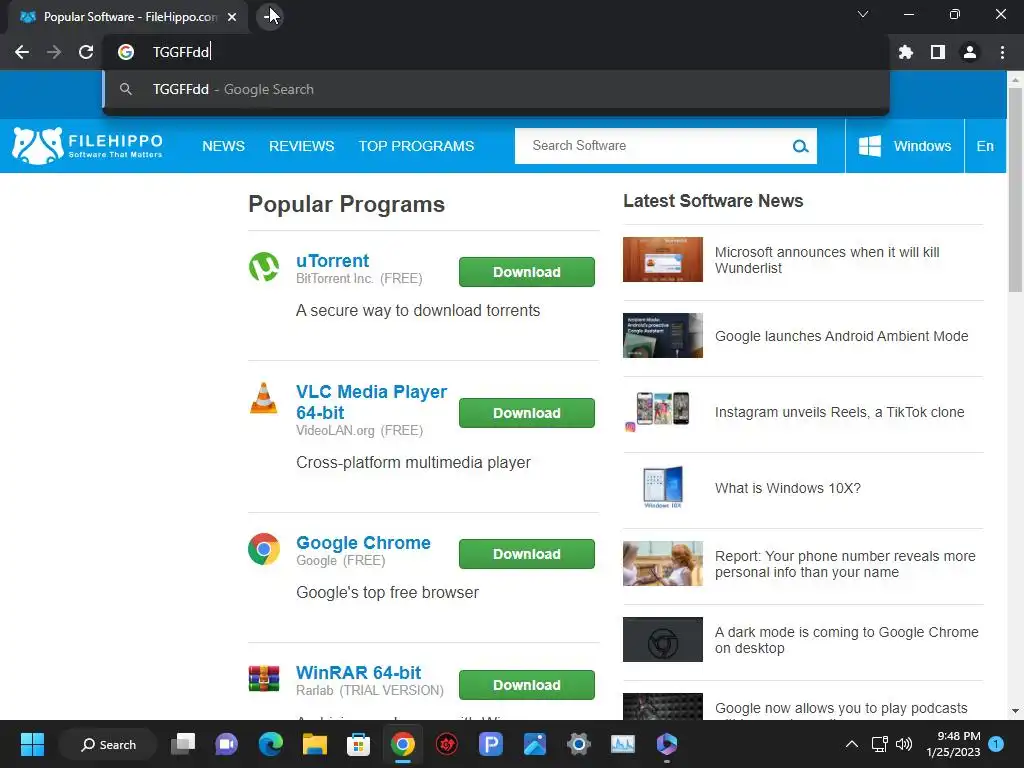Open a new tab with the plus button
Screen dimensions: 1024x768
click(268, 16)
